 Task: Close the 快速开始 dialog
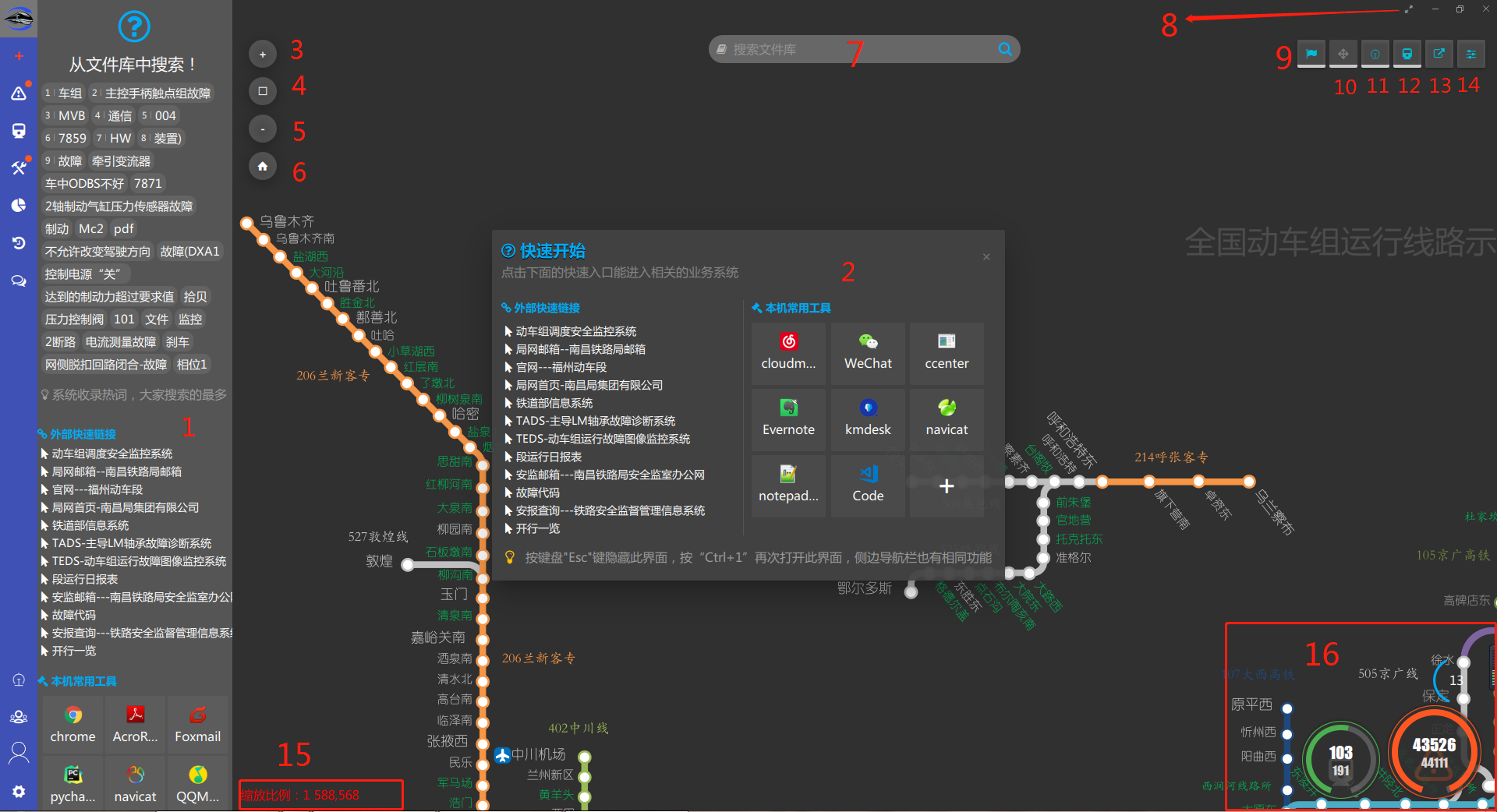click(986, 256)
